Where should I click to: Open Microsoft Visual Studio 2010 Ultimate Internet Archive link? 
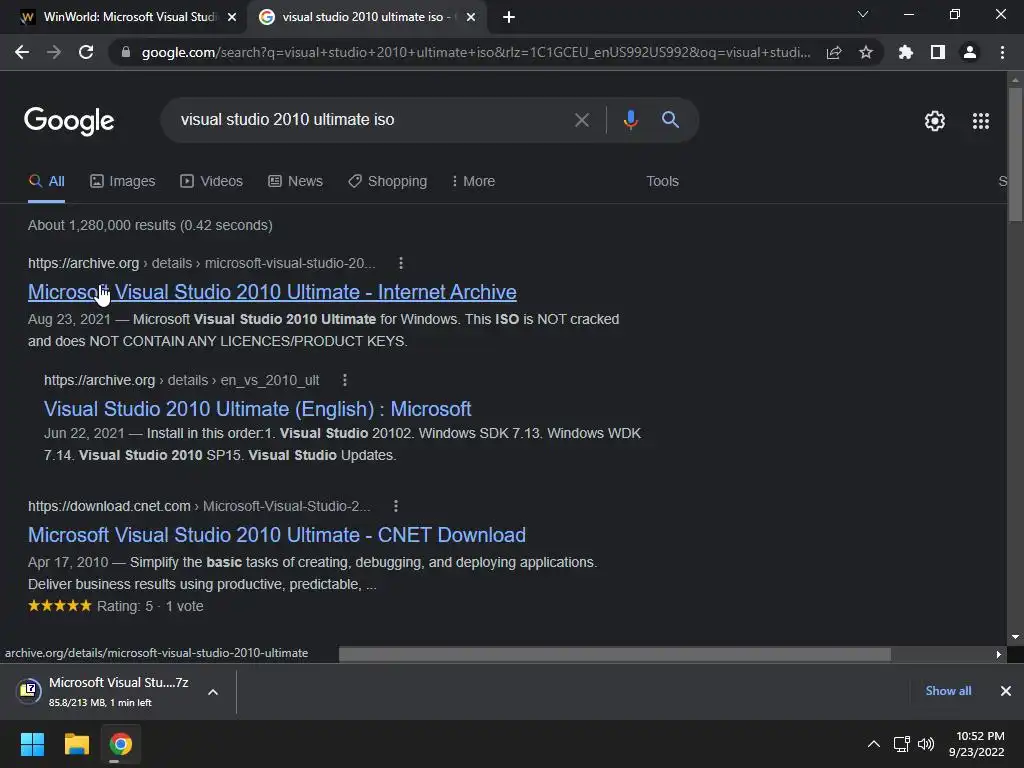pyautogui.click(x=272, y=292)
